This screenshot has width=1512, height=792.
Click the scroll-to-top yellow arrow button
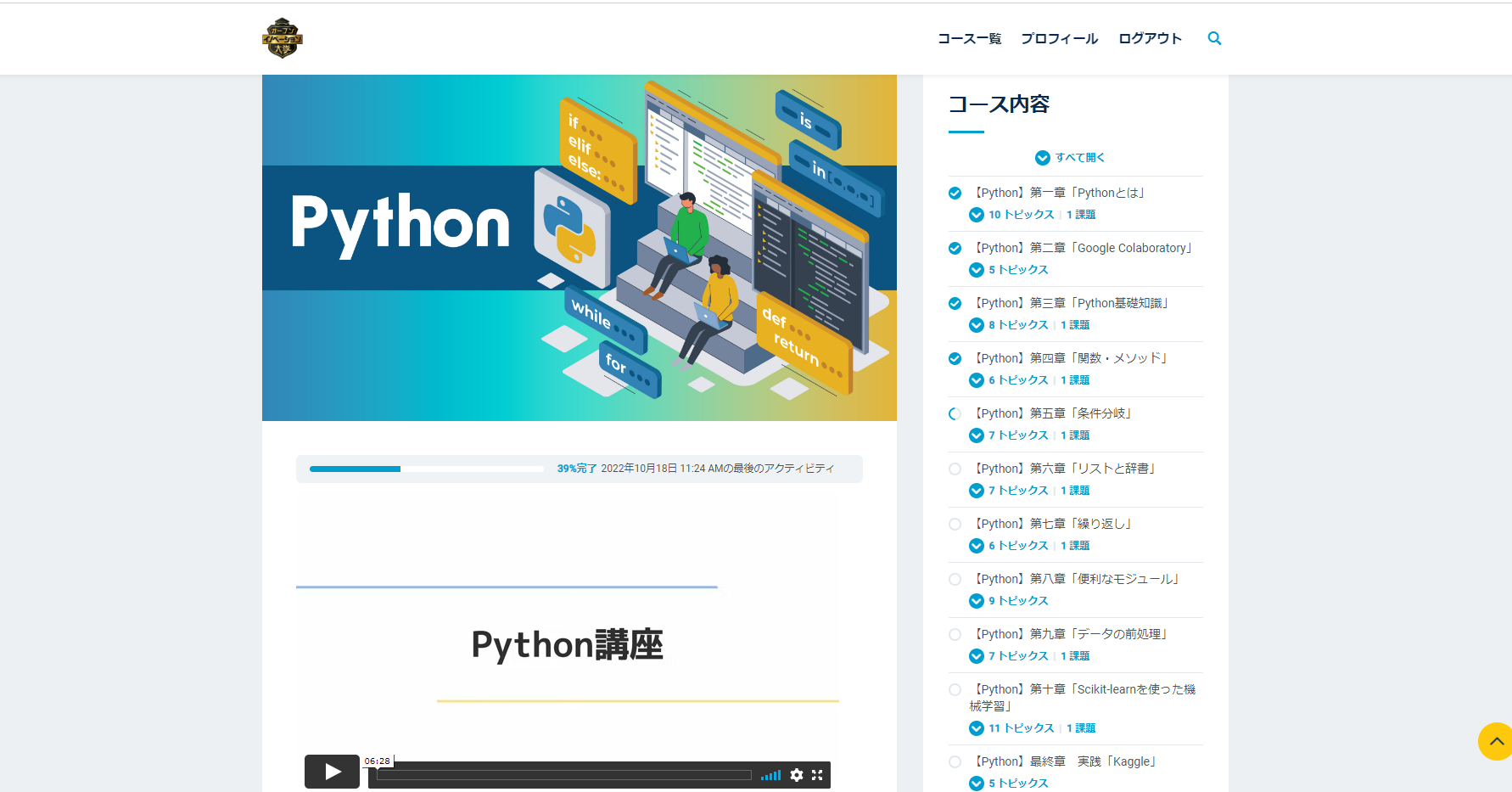coord(1496,741)
